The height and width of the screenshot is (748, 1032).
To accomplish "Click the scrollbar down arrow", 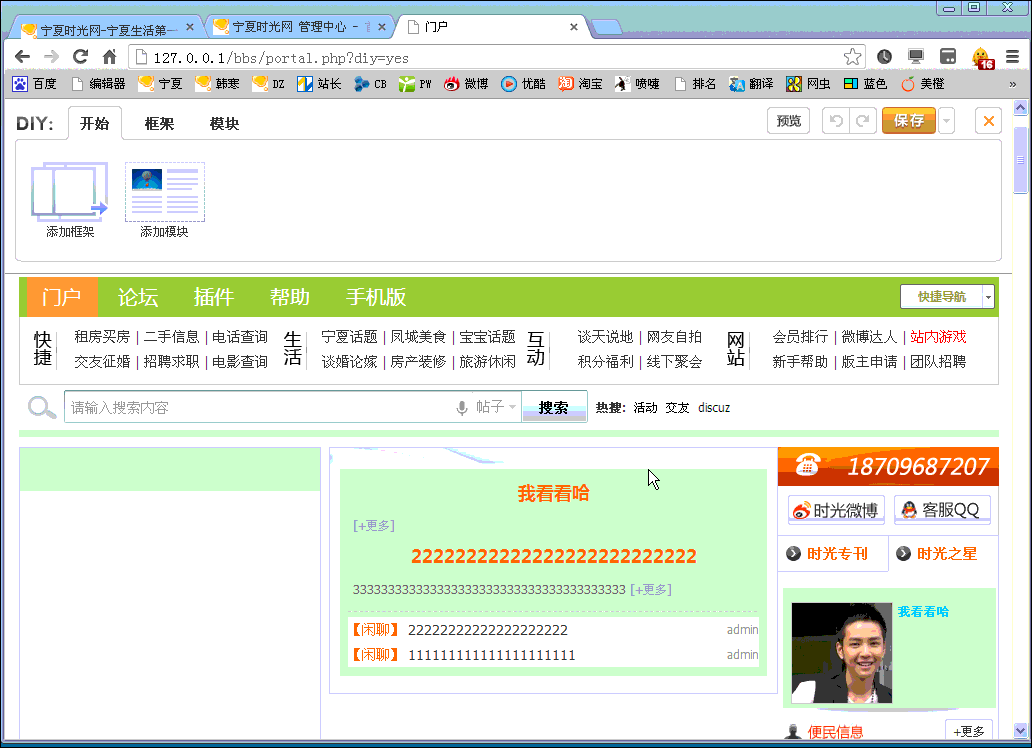I will pyautogui.click(x=1021, y=730).
